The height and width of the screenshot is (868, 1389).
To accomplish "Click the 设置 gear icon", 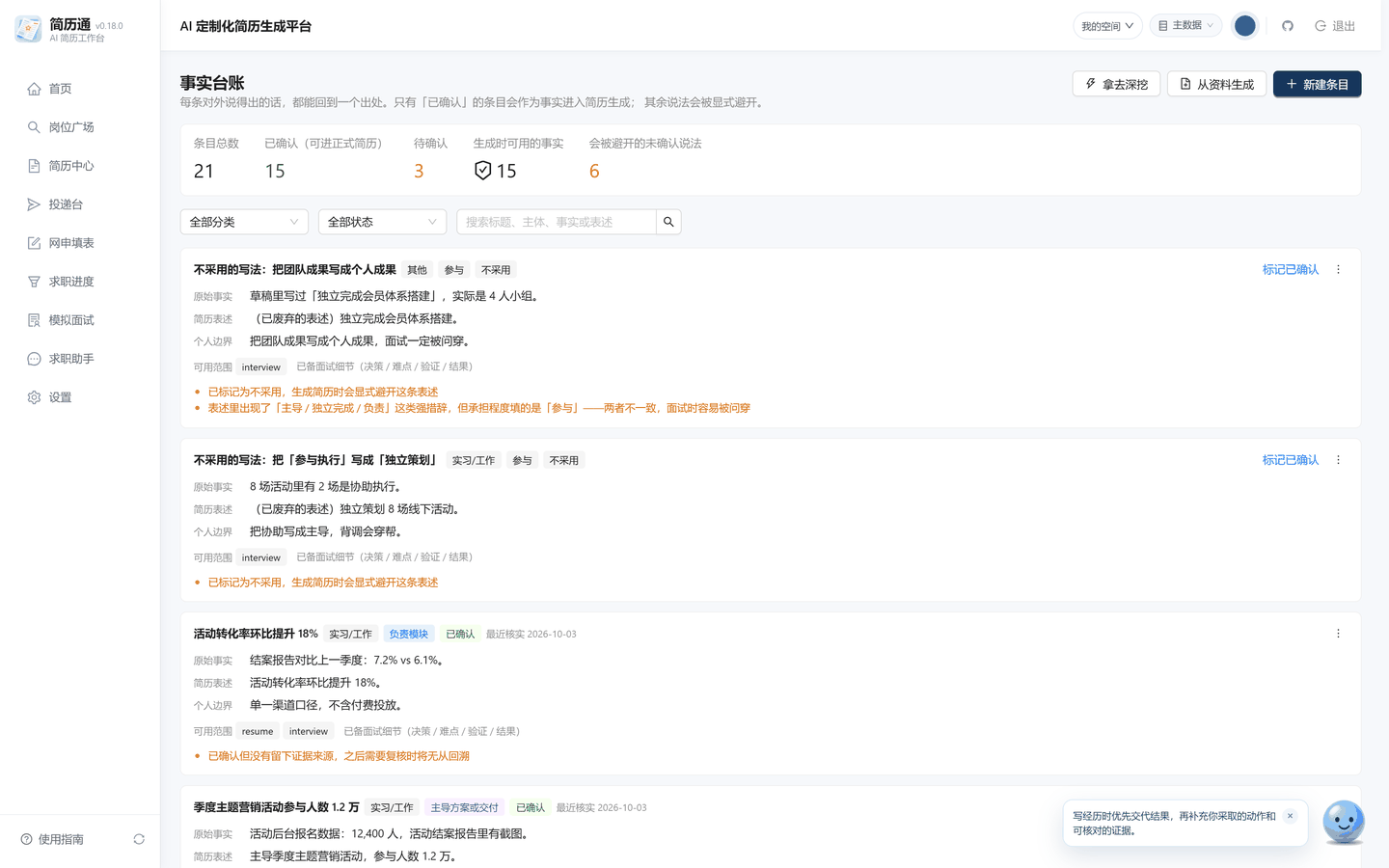I will [34, 397].
